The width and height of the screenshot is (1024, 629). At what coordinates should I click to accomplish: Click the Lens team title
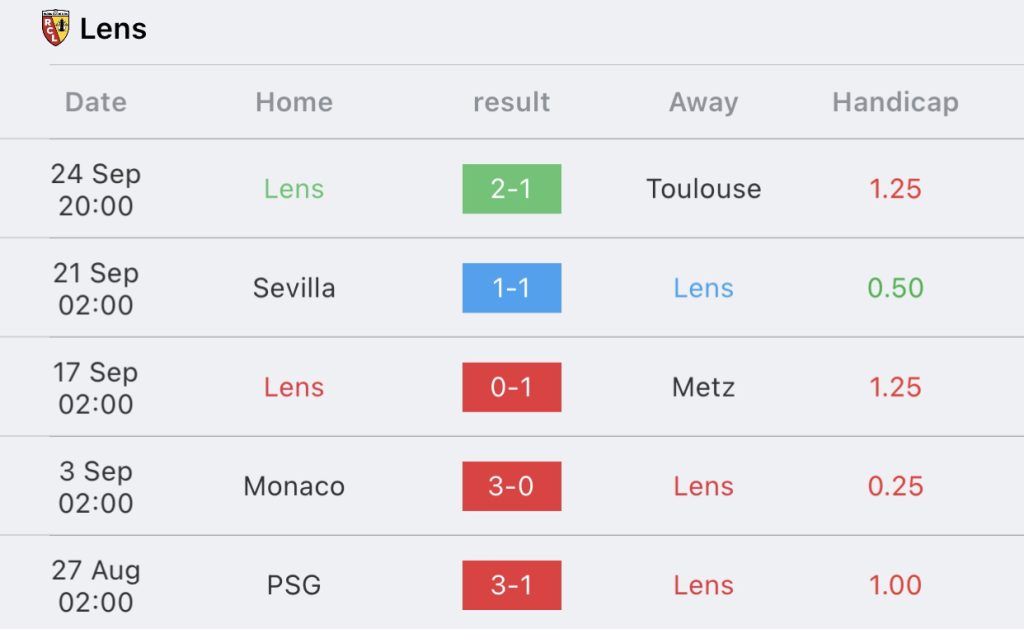113,29
